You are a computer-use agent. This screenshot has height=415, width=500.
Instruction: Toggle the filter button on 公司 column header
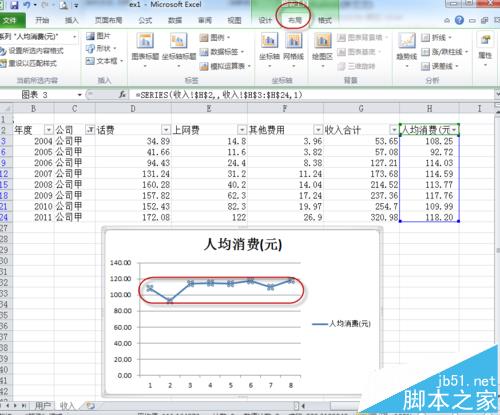pyautogui.click(x=90, y=129)
